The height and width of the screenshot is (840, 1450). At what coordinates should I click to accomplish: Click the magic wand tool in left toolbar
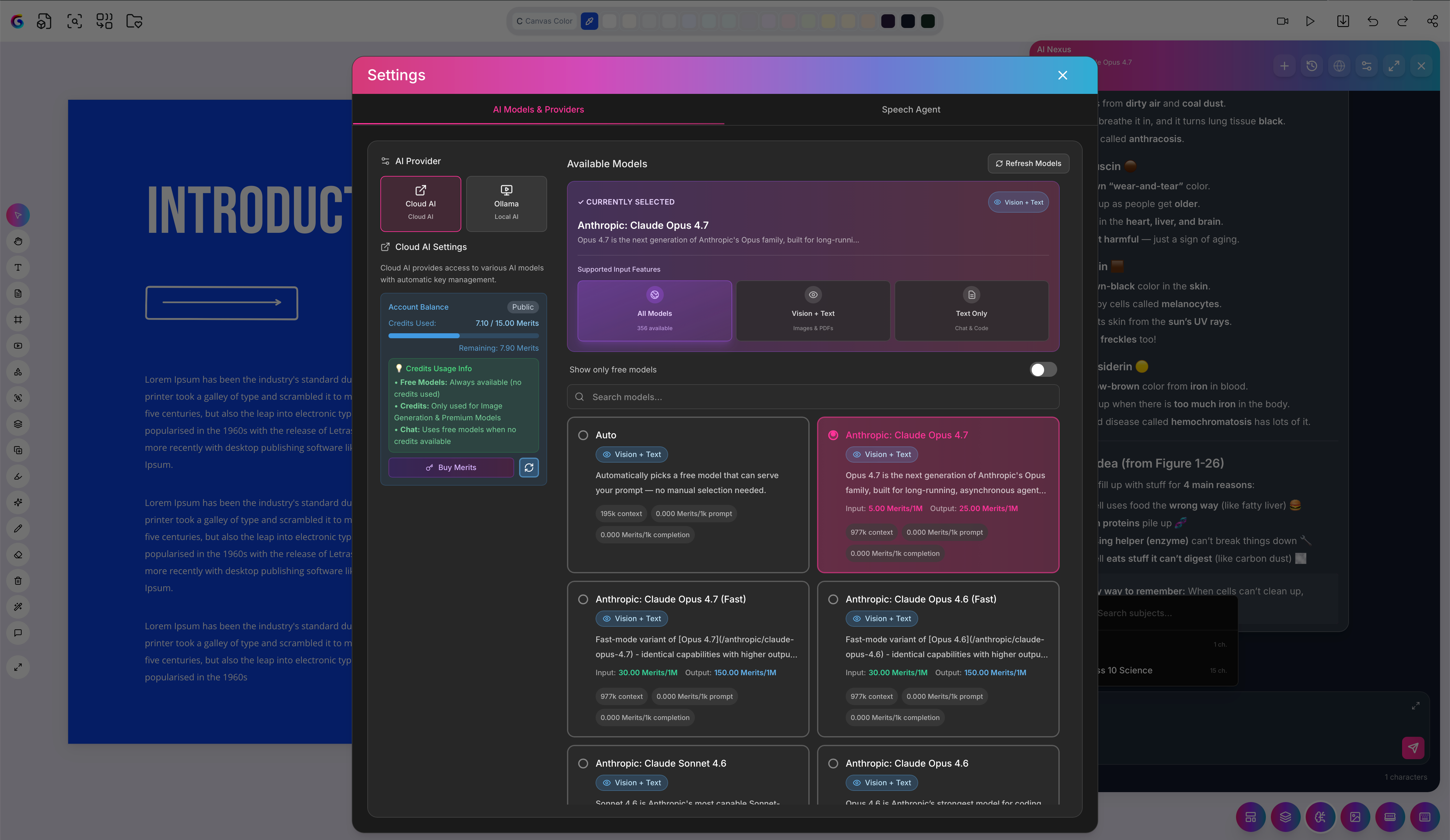pyautogui.click(x=18, y=607)
